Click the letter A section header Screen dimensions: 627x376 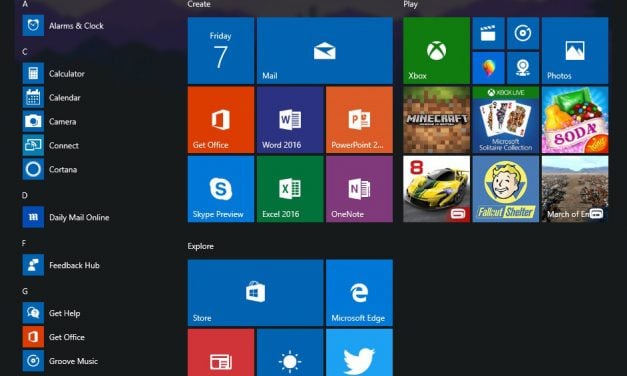[25, 4]
